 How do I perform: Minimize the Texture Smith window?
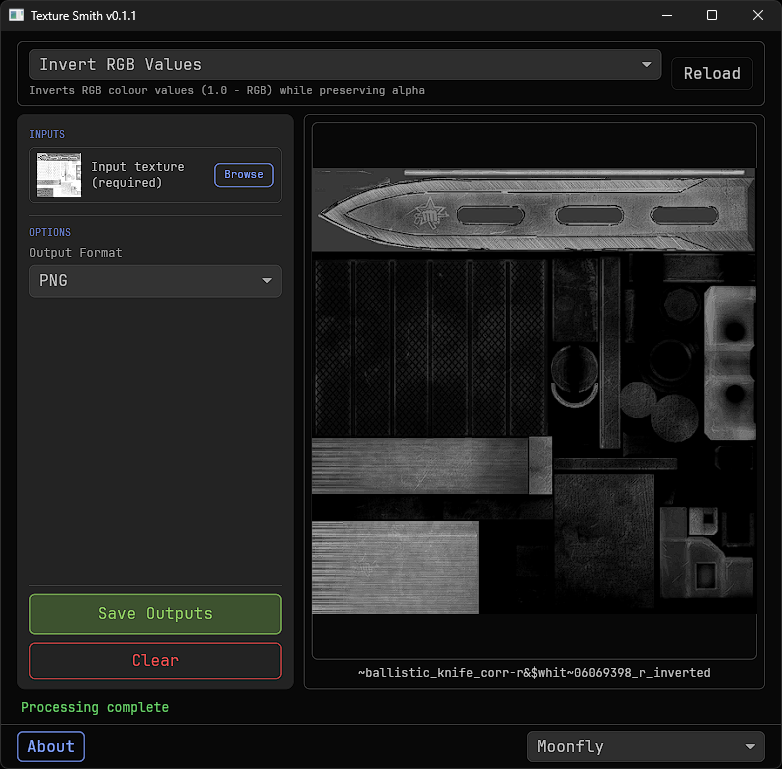667,15
